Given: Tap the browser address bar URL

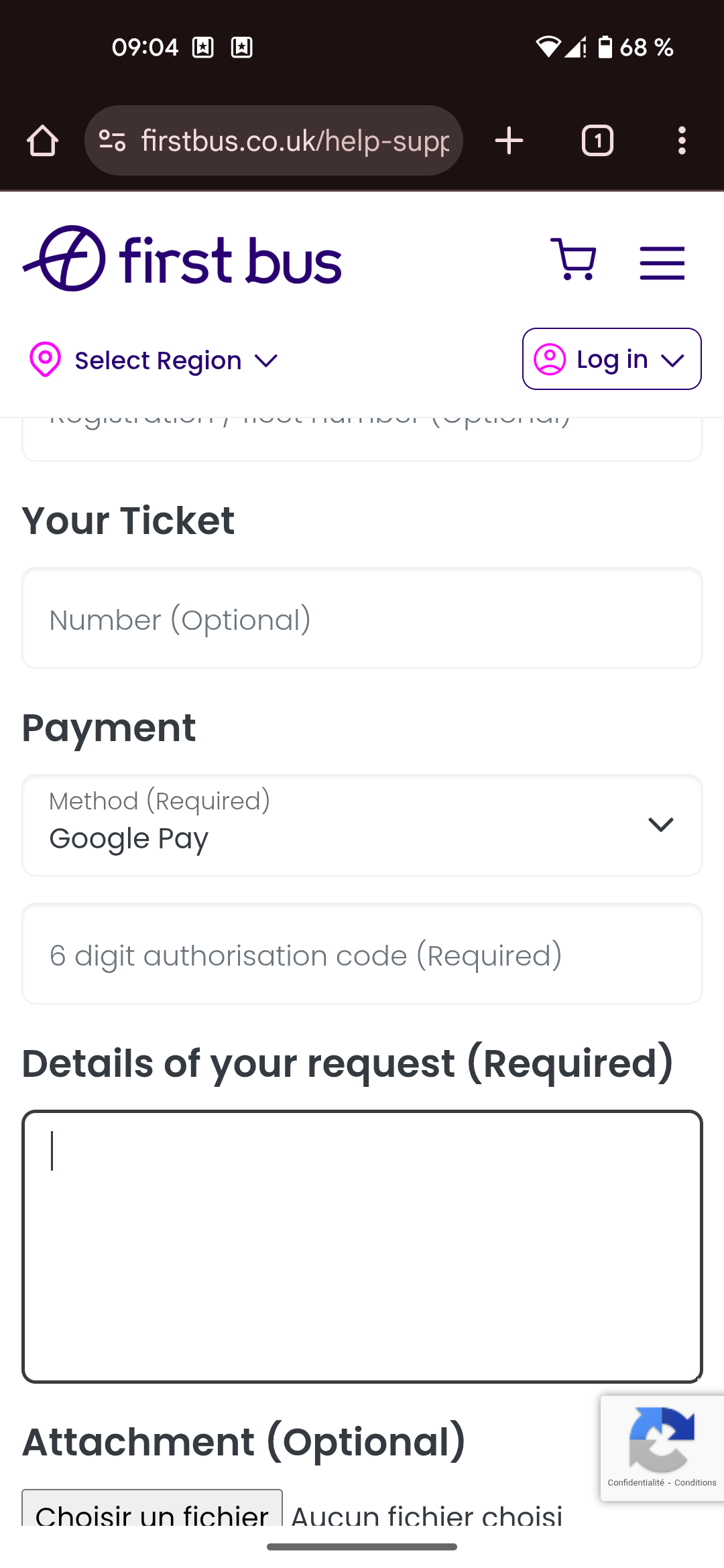Looking at the screenshot, I should click(x=295, y=141).
